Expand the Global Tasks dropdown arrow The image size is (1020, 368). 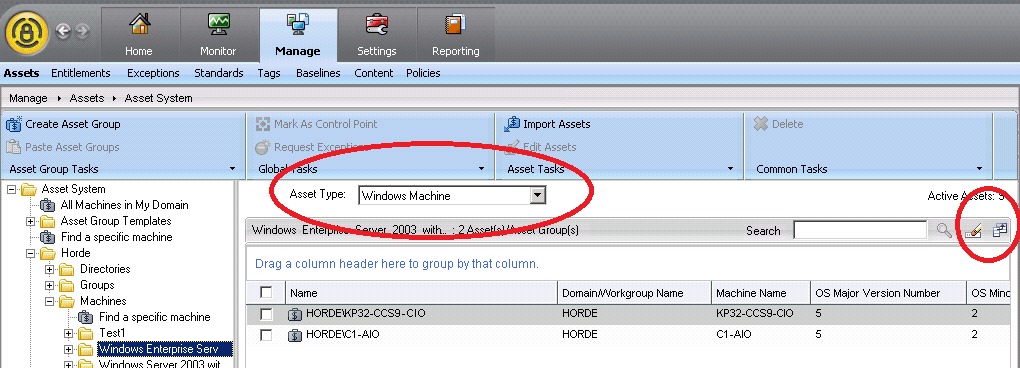pos(482,169)
